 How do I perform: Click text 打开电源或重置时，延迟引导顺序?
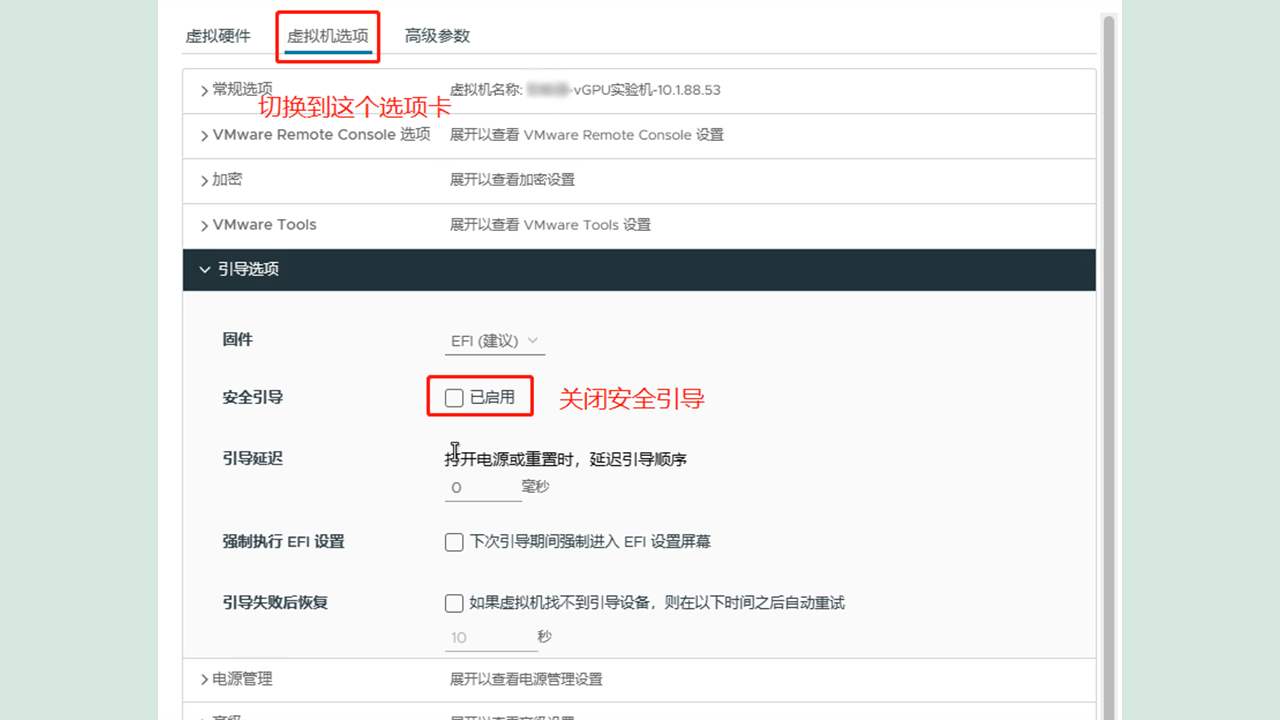coord(566,459)
